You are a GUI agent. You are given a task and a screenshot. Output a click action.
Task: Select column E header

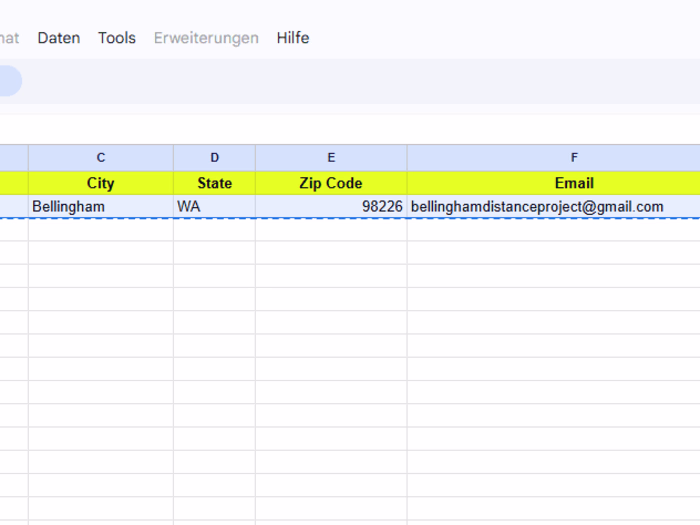click(331, 158)
